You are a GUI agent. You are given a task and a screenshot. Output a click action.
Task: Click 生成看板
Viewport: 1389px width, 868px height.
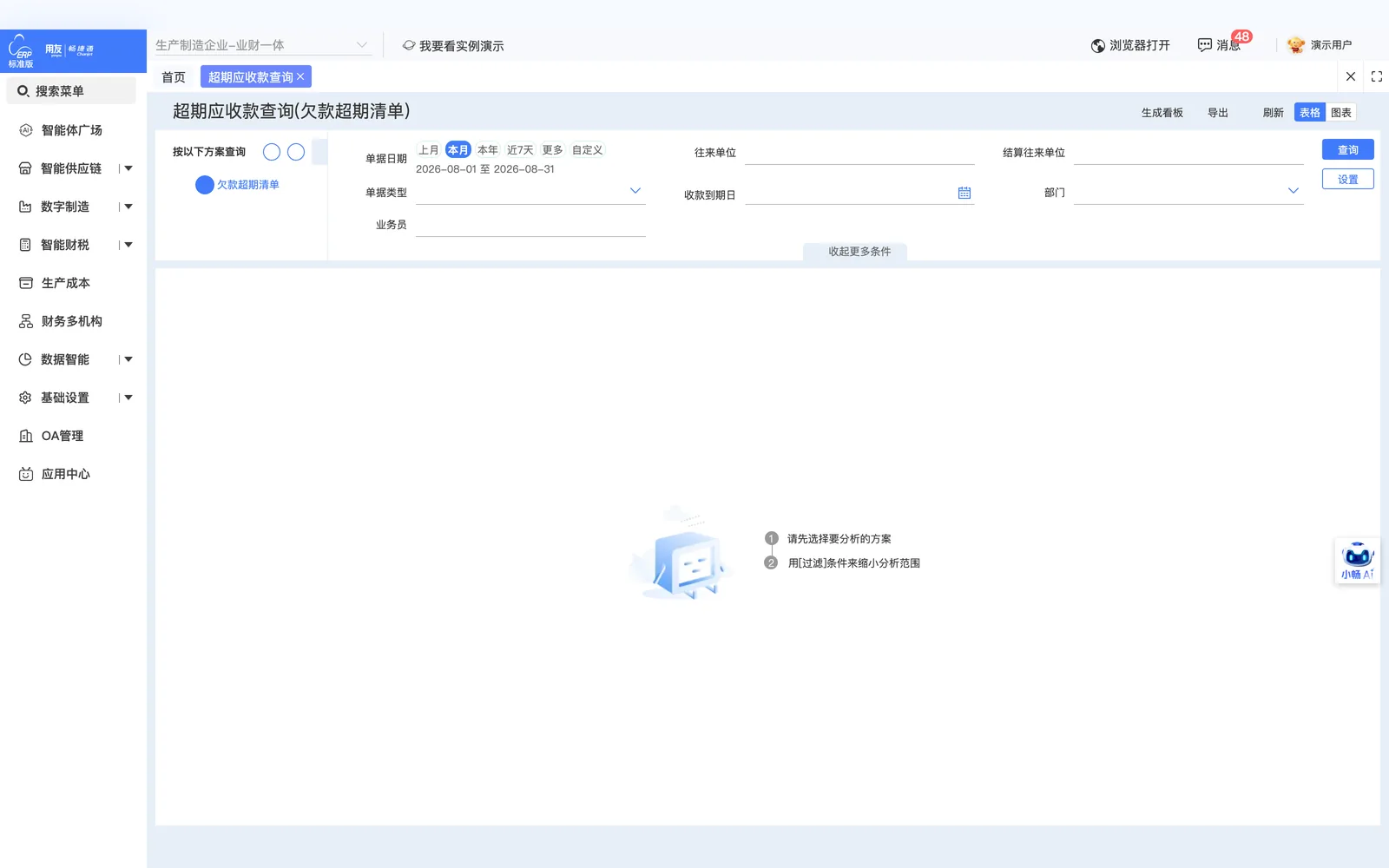(1162, 113)
